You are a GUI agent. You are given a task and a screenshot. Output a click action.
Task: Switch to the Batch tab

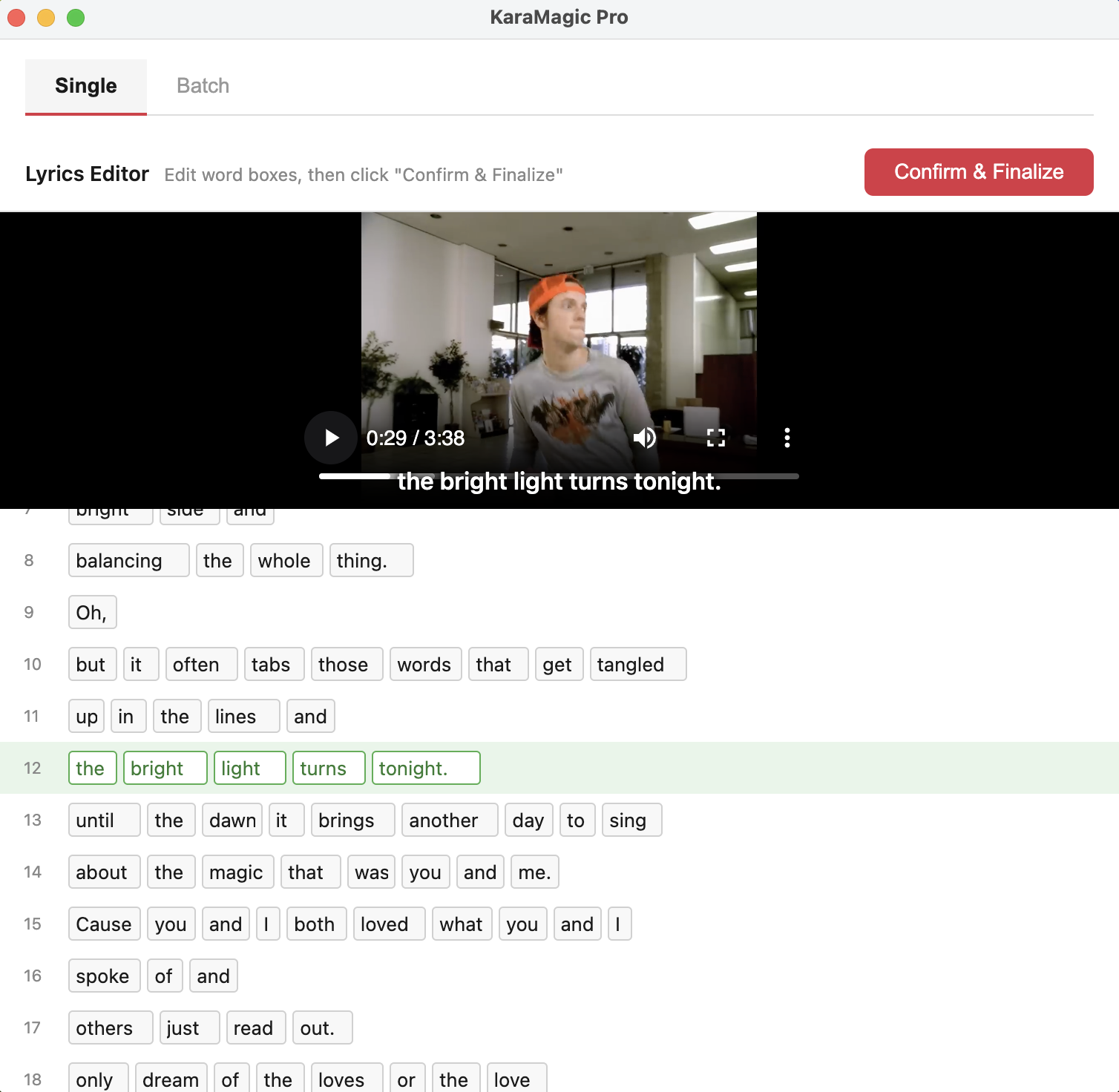click(203, 86)
